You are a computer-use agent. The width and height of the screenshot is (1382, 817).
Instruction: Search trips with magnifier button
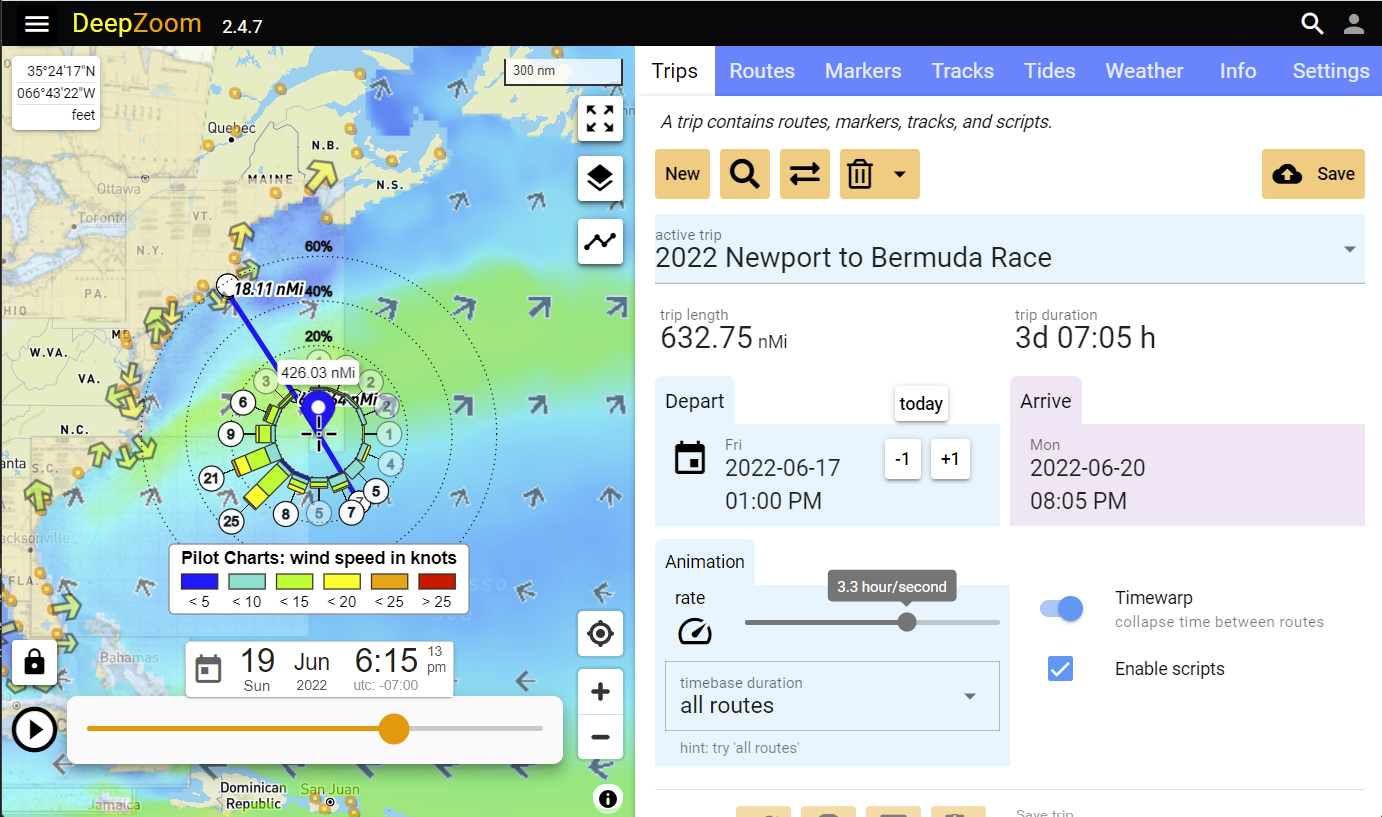(745, 174)
